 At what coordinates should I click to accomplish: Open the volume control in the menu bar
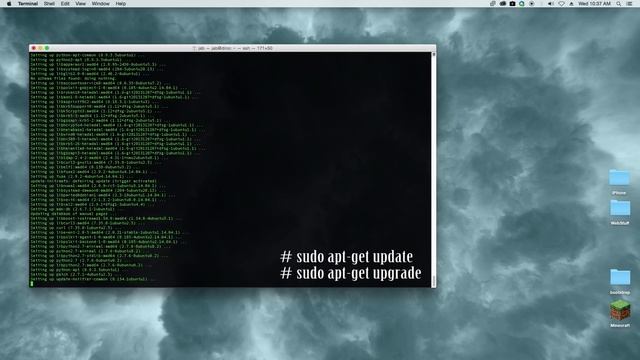click(x=551, y=4)
